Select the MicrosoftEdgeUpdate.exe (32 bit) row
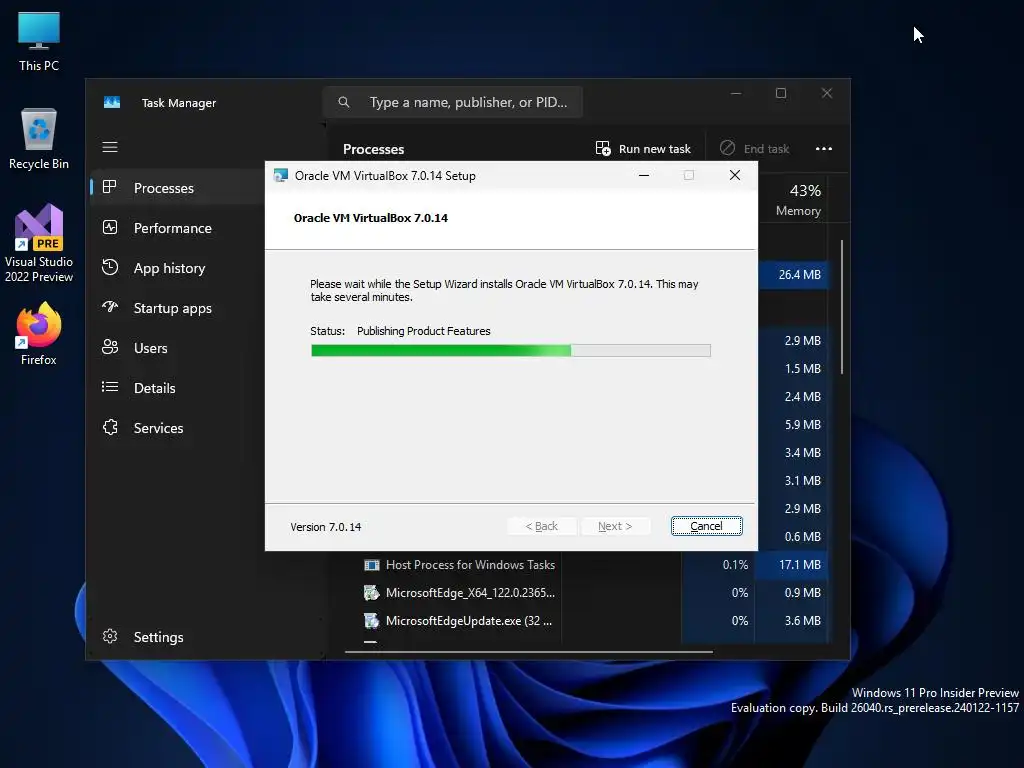 [x=588, y=621]
